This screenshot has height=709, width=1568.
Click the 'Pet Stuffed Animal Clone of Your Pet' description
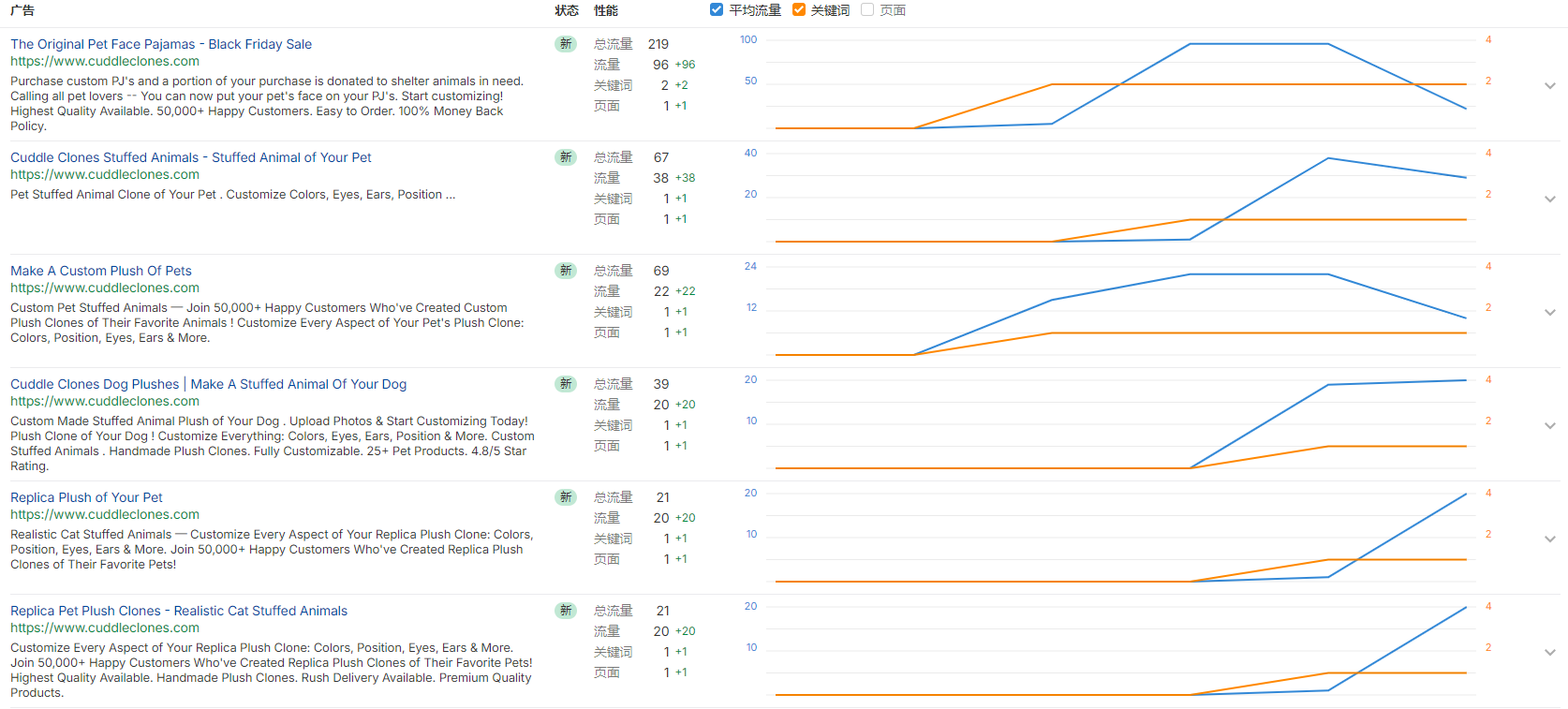coord(233,195)
